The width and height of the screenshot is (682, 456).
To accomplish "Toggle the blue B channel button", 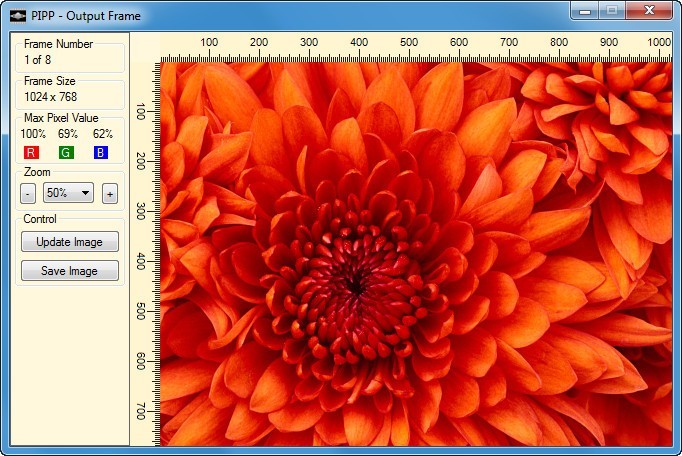I will click(100, 152).
